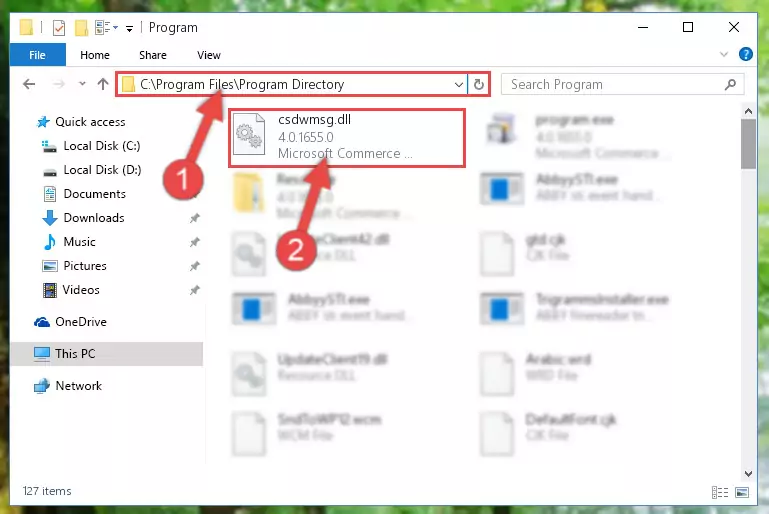Viewport: 769px width, 514px height.
Task: Open the Recent locations dropdown arrow
Action: [x=82, y=84]
